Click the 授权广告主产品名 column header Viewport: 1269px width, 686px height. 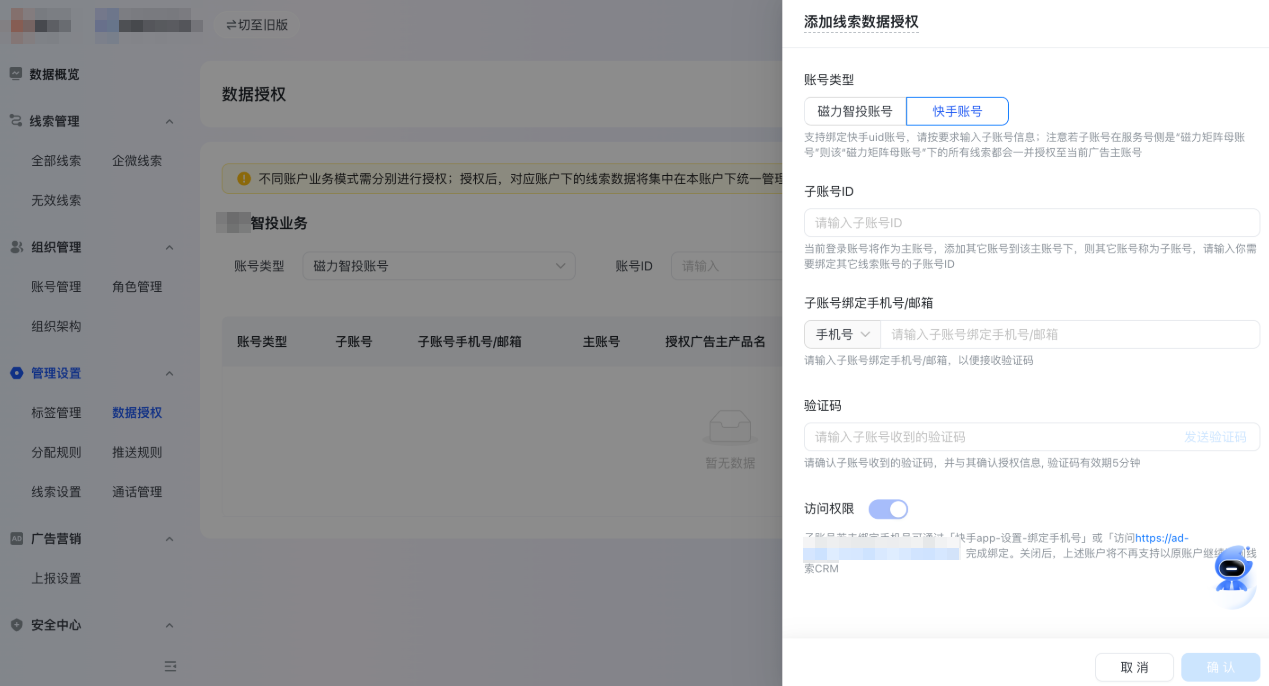tap(715, 342)
